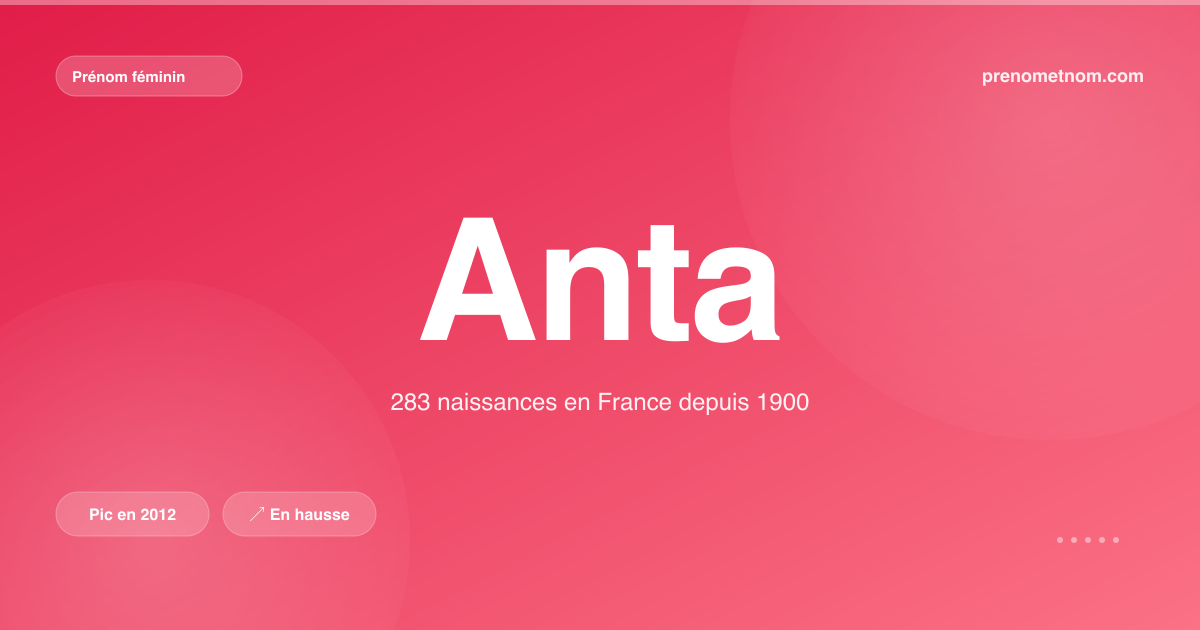Open the prenometnom.com site label
The image size is (1200, 630).
tap(1063, 76)
